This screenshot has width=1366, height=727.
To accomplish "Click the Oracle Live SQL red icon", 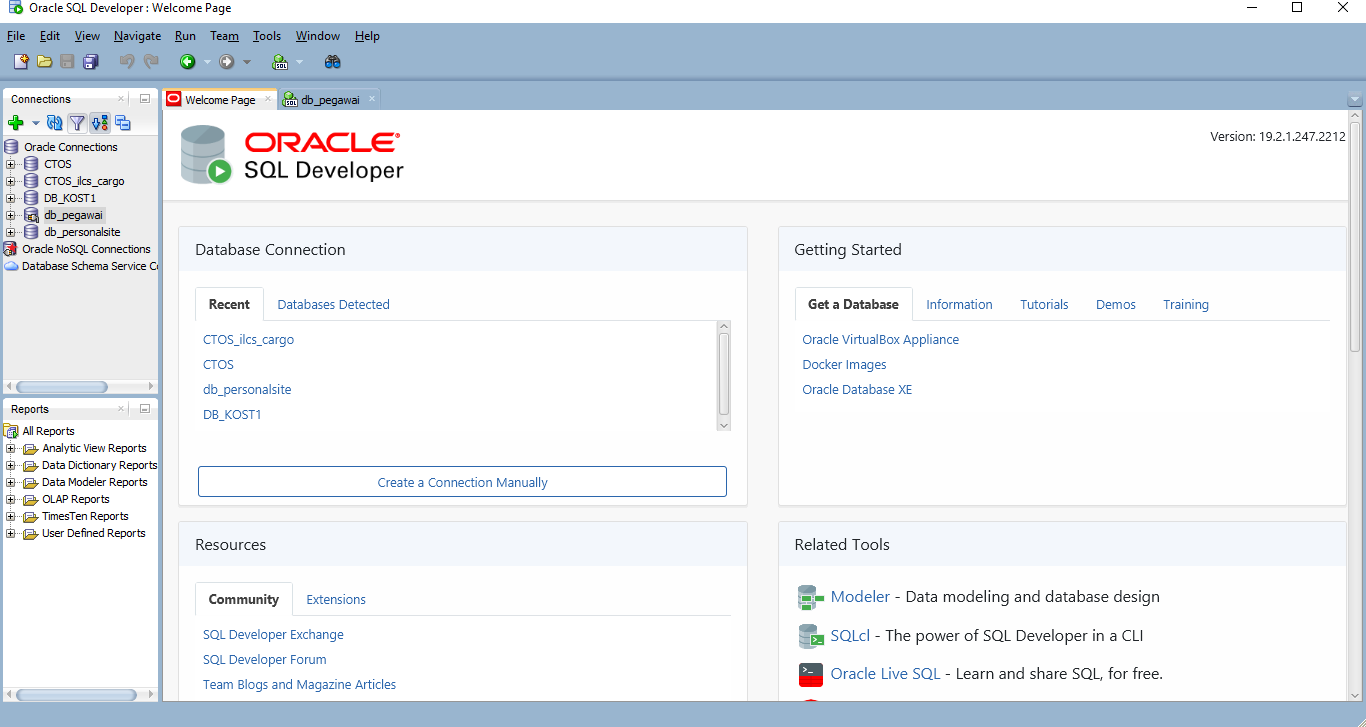I will 810,674.
